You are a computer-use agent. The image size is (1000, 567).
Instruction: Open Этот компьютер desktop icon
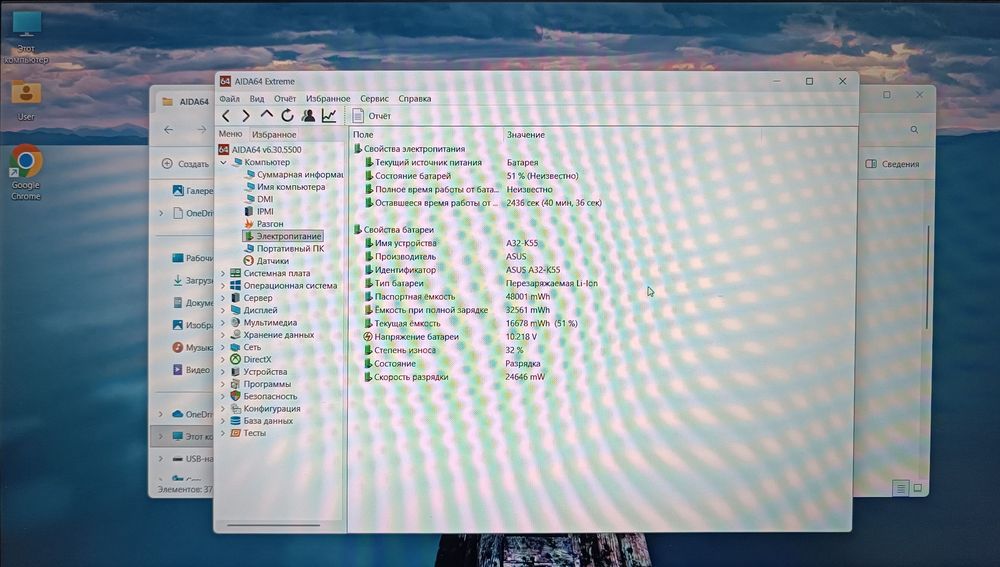(x=26, y=37)
